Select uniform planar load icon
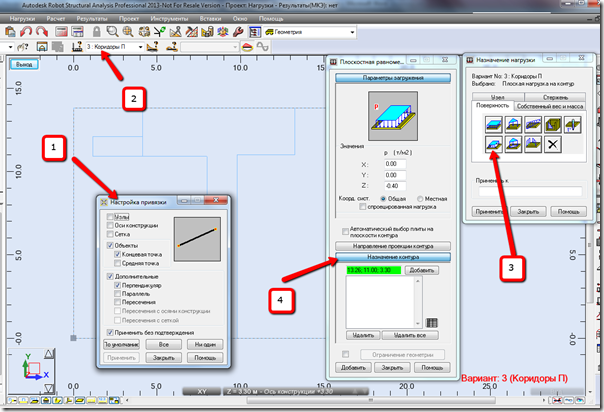 (x=494, y=124)
